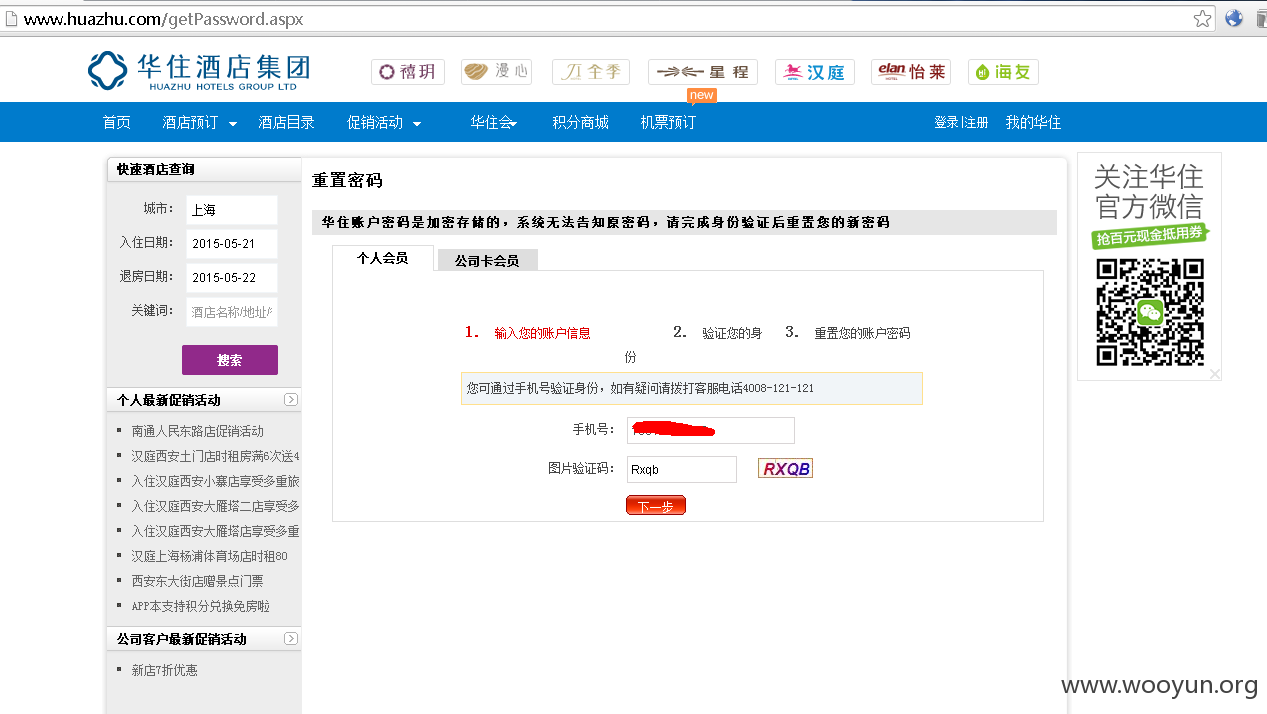Open 西安东大街店赠景点门票 link
Image resolution: width=1267 pixels, height=714 pixels.
pyautogui.click(x=197, y=581)
